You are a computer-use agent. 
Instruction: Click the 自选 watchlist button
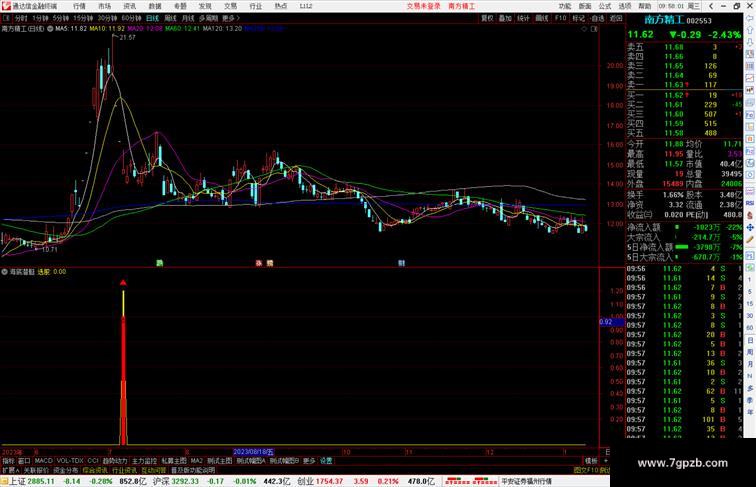coord(597,18)
